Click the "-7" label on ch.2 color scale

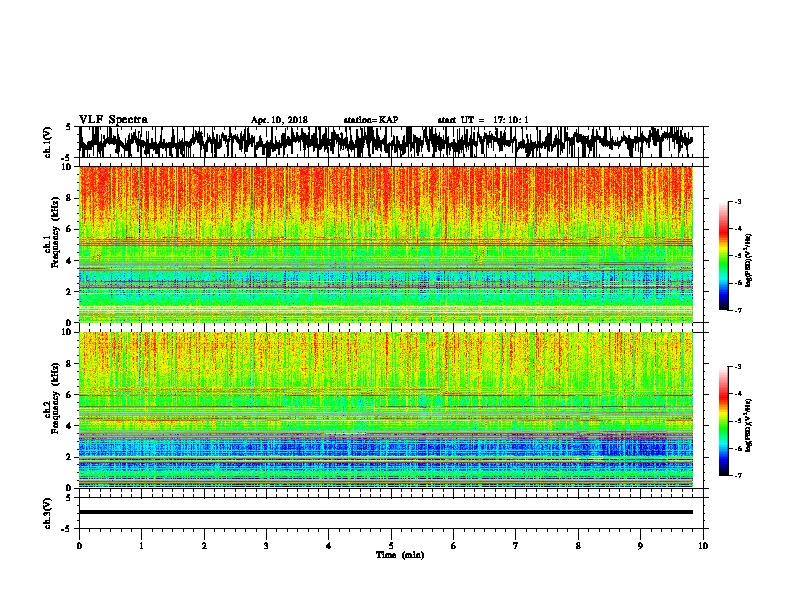point(737,475)
